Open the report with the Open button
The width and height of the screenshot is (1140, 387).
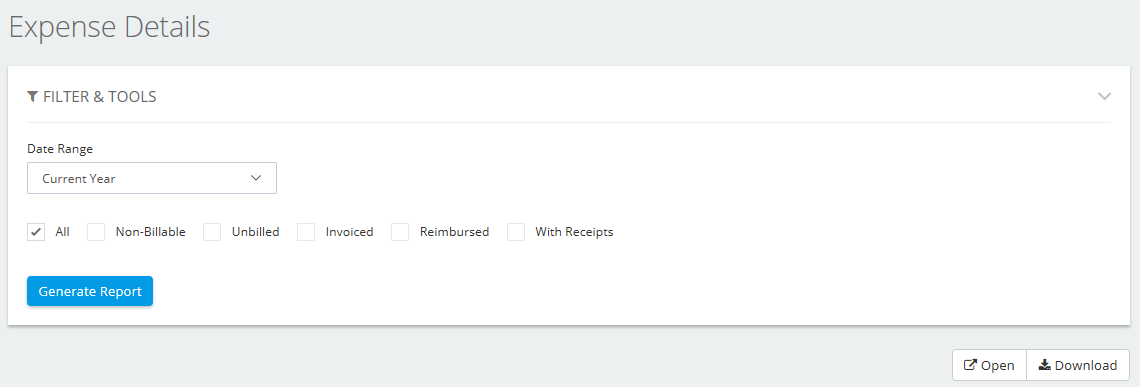(990, 365)
